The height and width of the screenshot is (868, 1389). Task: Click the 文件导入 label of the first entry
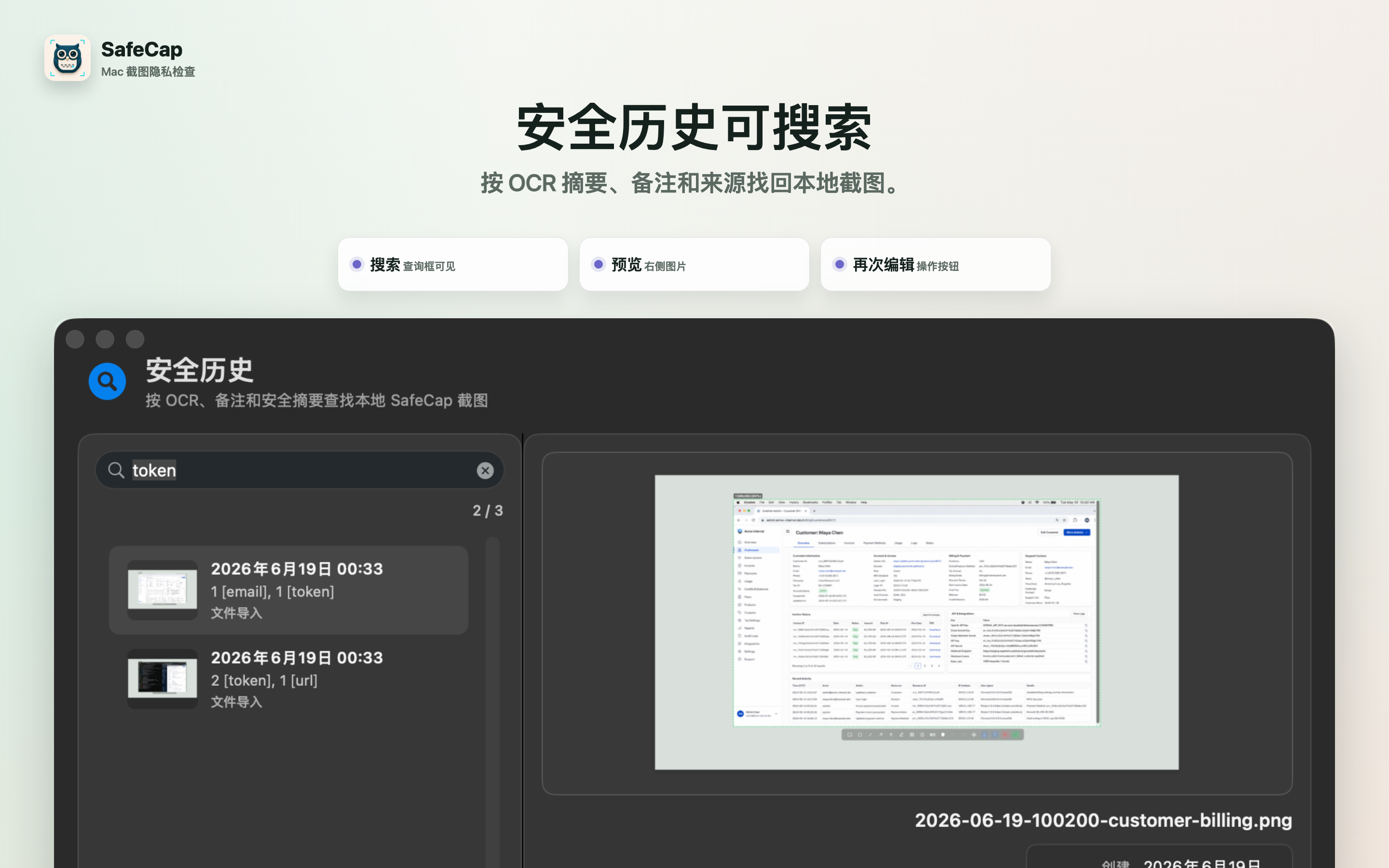coord(236,613)
